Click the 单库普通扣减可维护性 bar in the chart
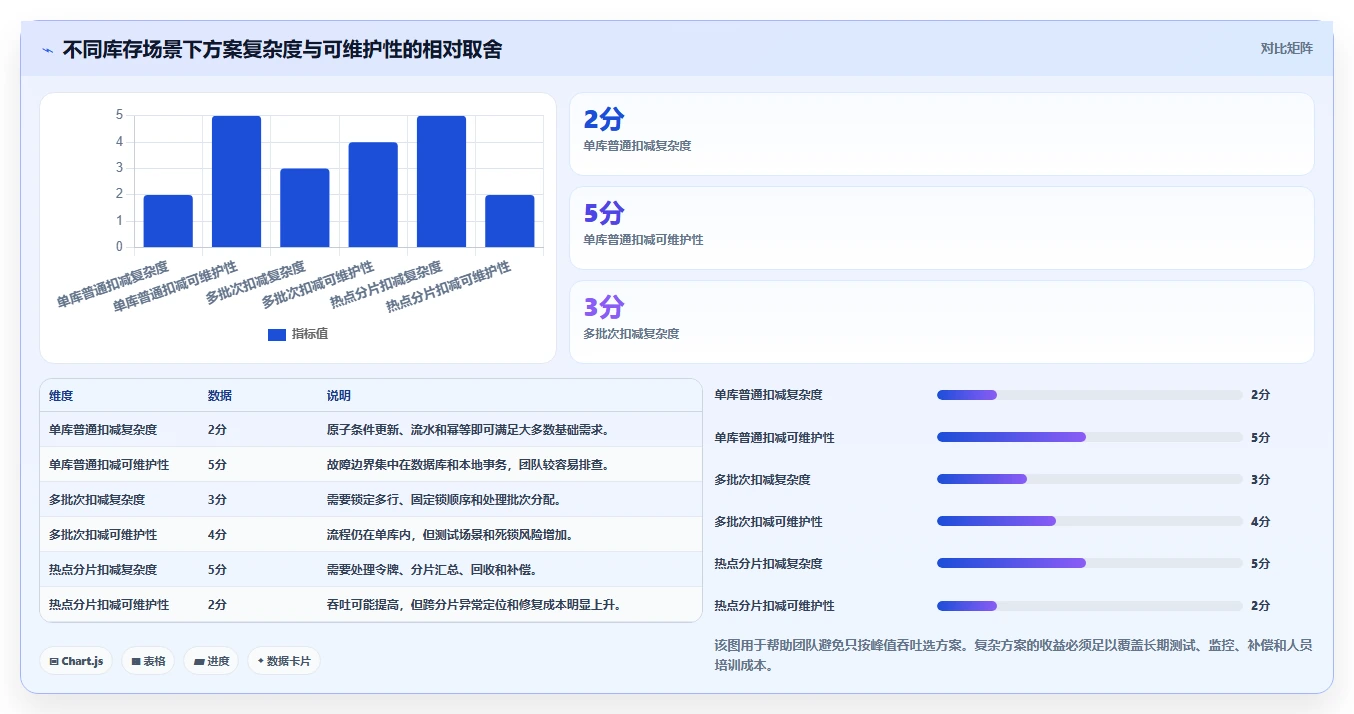Image resolution: width=1354 pixels, height=714 pixels. coord(236,181)
